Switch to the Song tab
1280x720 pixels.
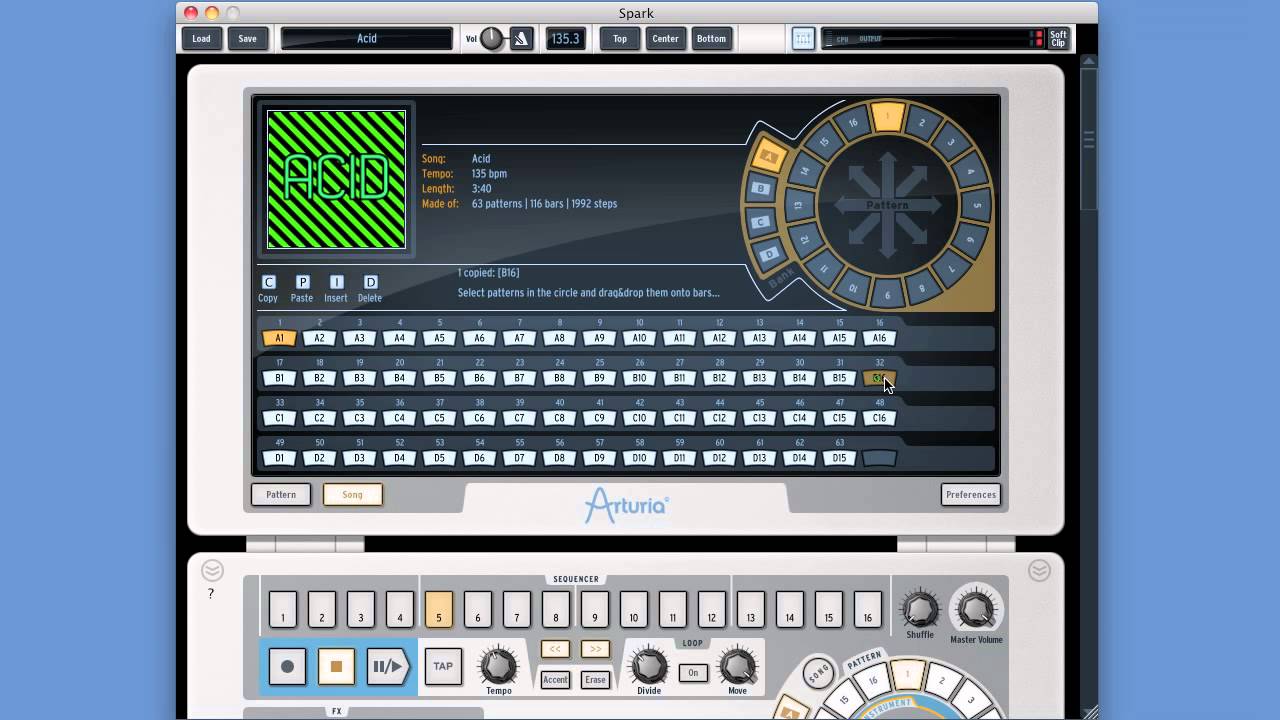[352, 494]
